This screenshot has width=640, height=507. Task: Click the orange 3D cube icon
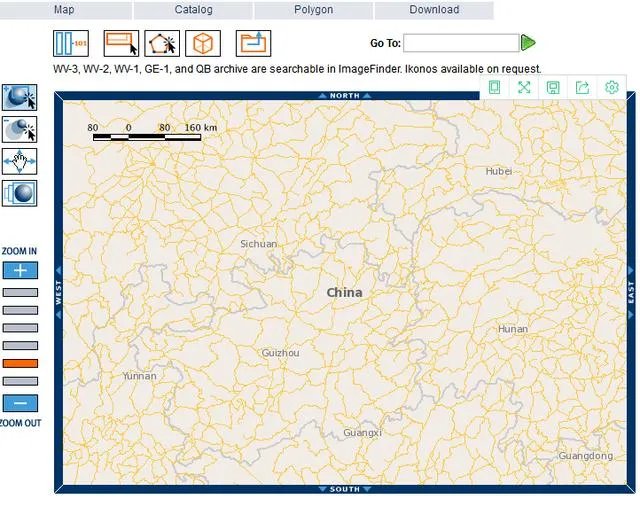[203, 43]
